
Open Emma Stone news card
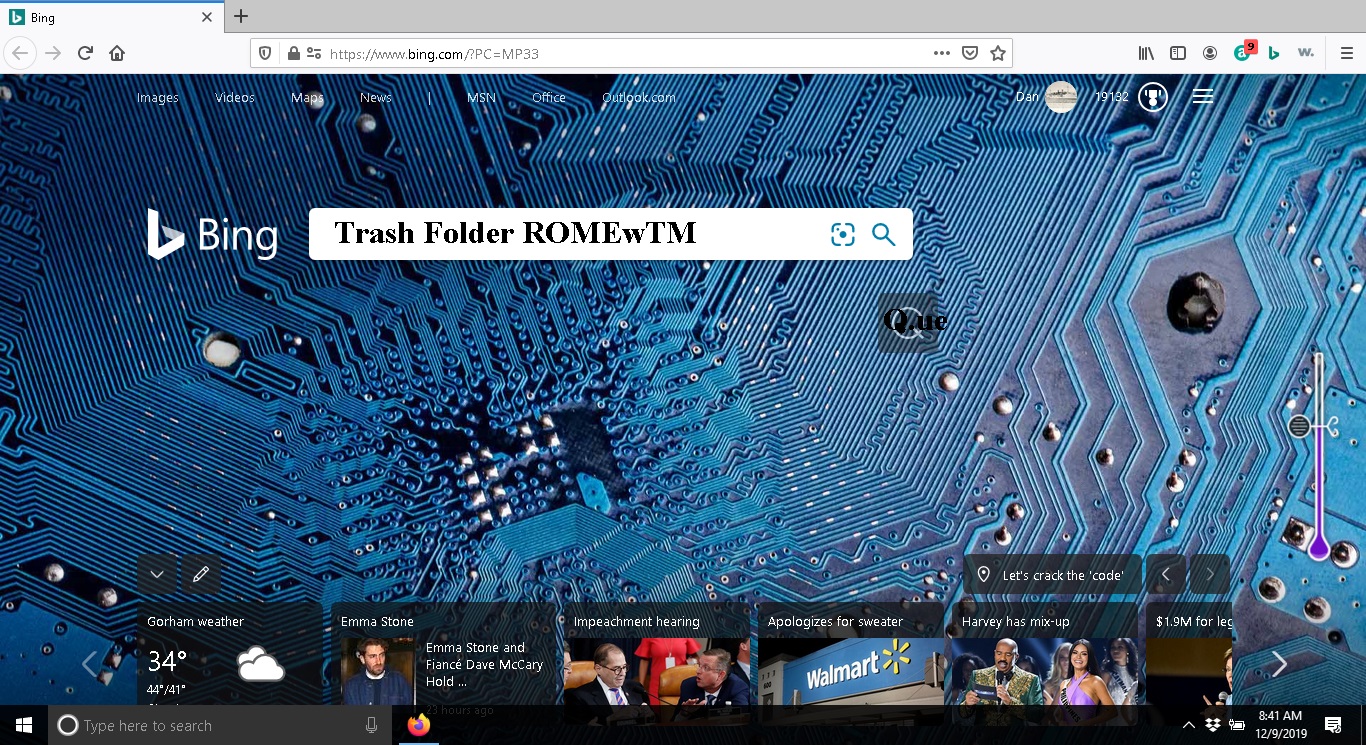444,654
